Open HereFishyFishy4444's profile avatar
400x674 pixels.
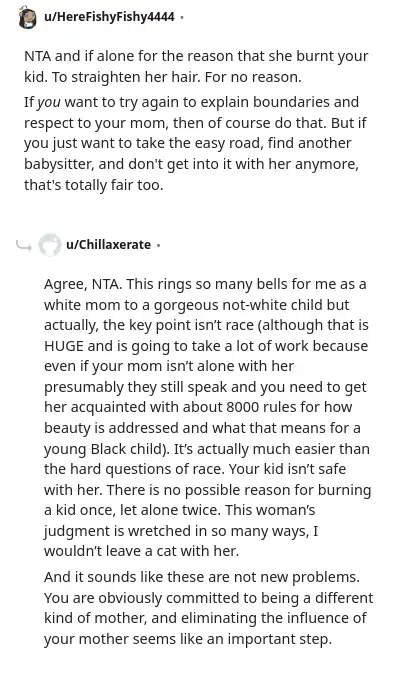point(27,17)
